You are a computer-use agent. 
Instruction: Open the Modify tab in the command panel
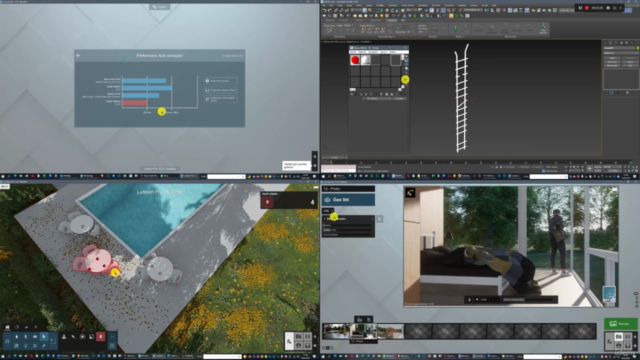(x=611, y=43)
